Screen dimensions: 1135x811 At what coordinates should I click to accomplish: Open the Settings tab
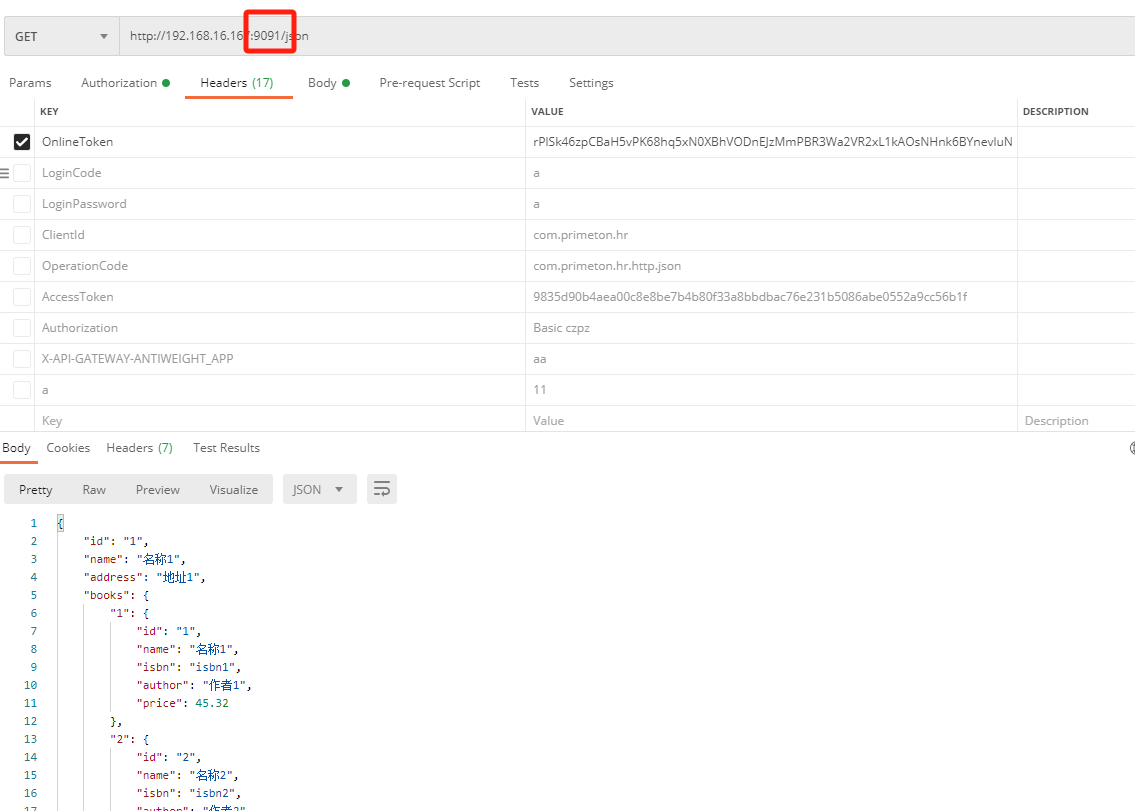coord(591,83)
